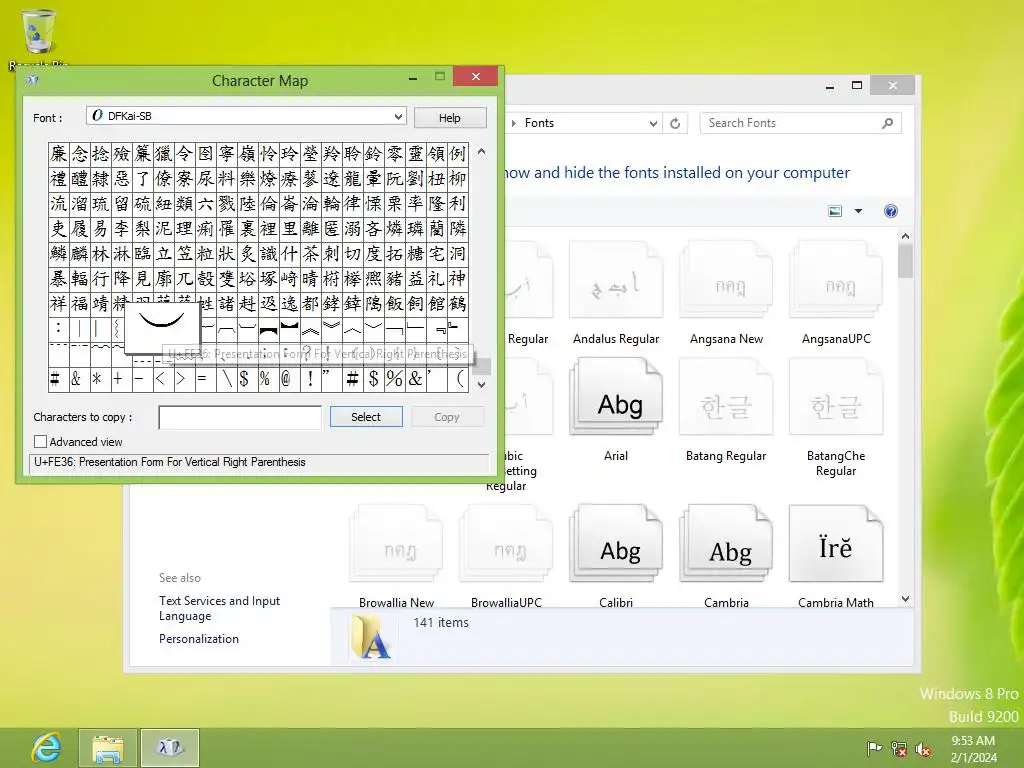The height and width of the screenshot is (768, 1024).
Task: Click the Fonts window scrollbar thumb
Action: [905, 261]
